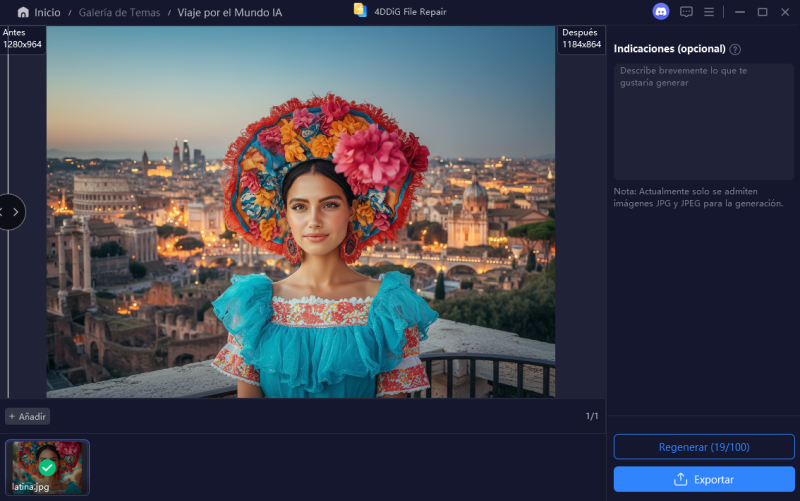The height and width of the screenshot is (501, 800).
Task: Click the Después 1184x864 label
Action: (x=582, y=39)
